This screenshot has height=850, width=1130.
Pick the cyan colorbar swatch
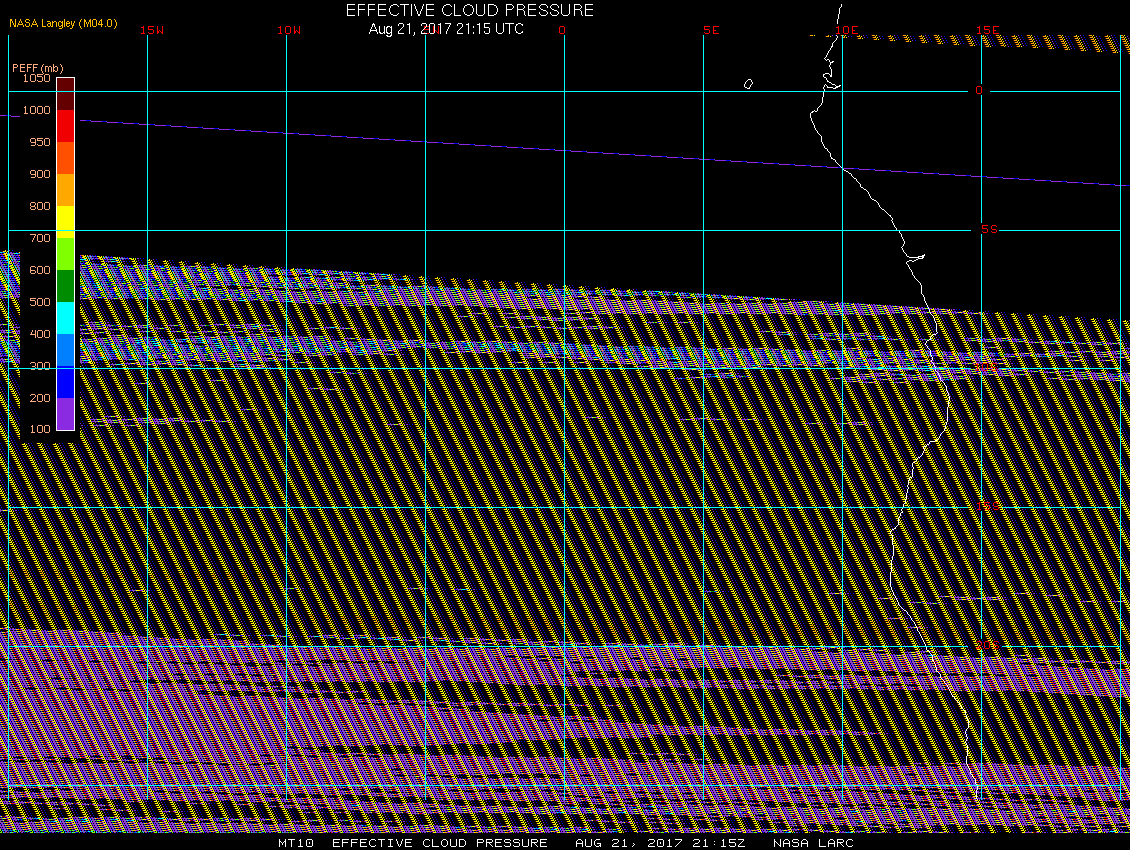click(66, 318)
